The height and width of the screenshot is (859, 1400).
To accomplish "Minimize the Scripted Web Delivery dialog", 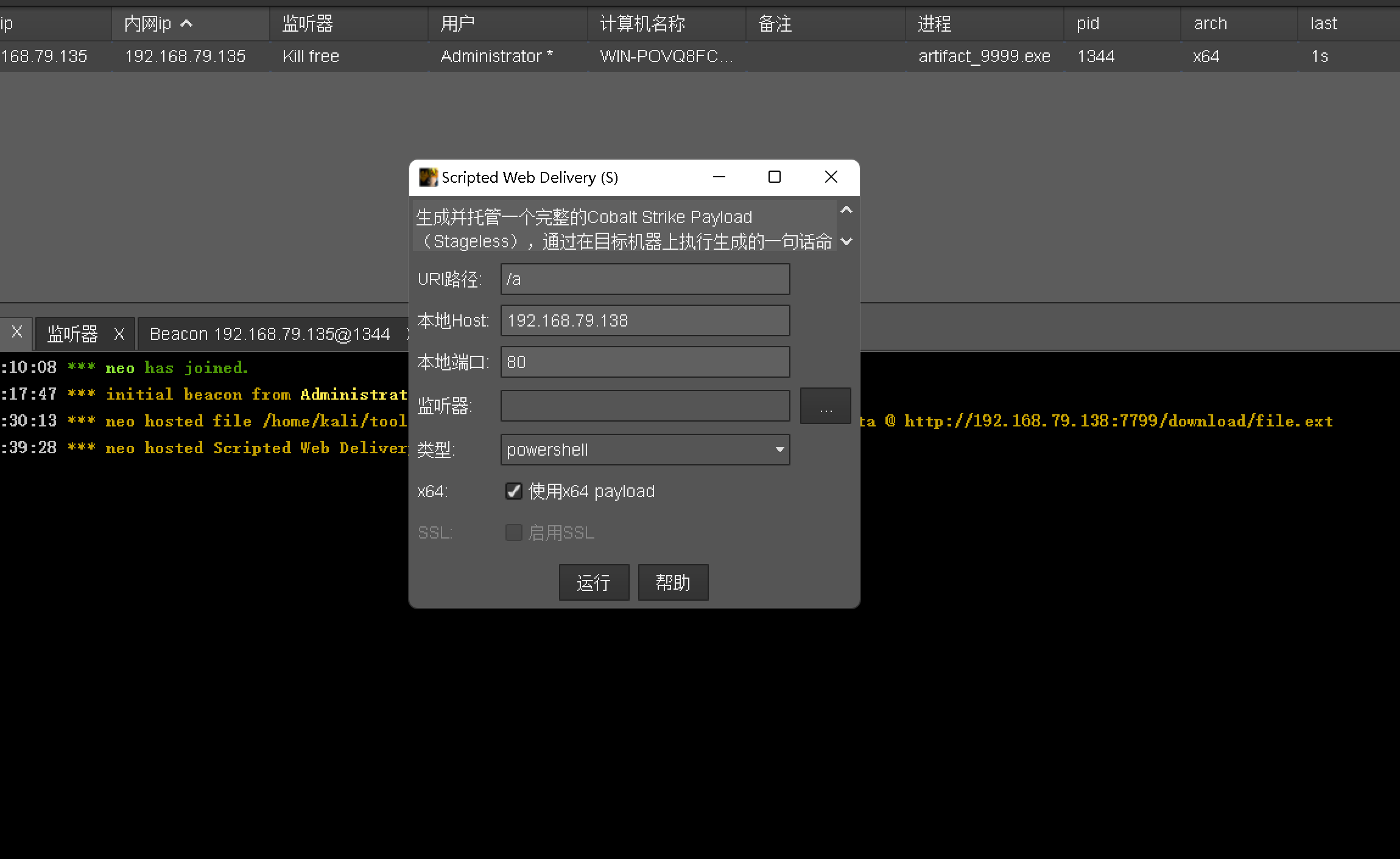I will click(x=719, y=177).
